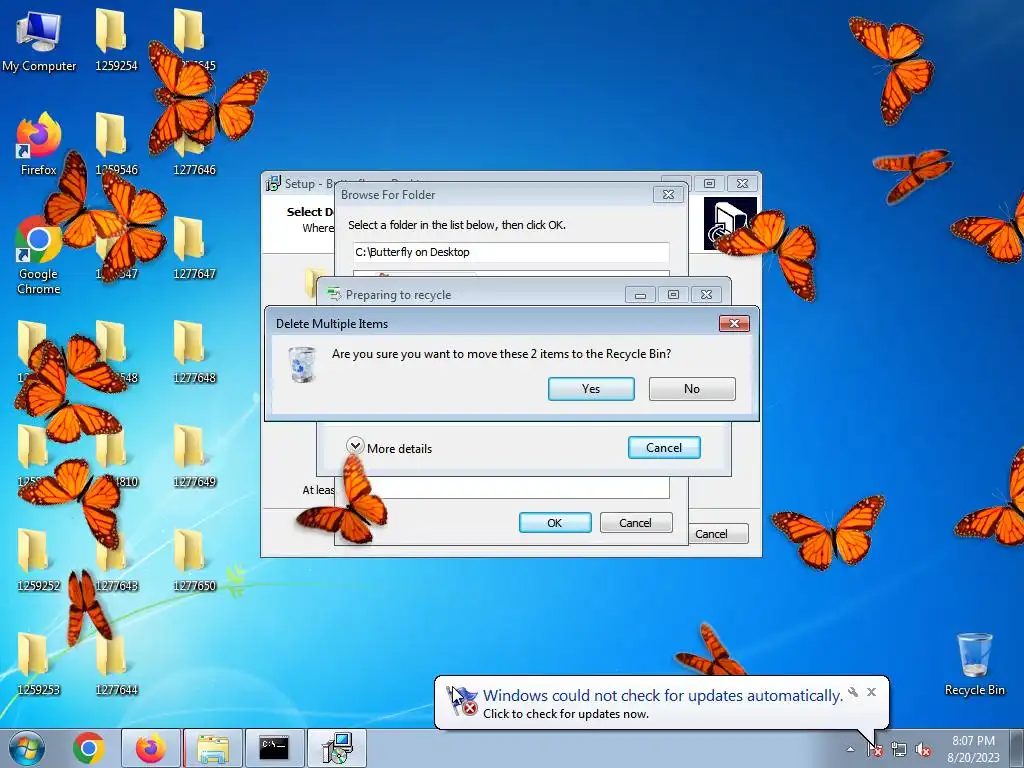Screen dimensions: 1024x768
Task: Select the Recycle Bin desktop icon
Action: tap(974, 664)
